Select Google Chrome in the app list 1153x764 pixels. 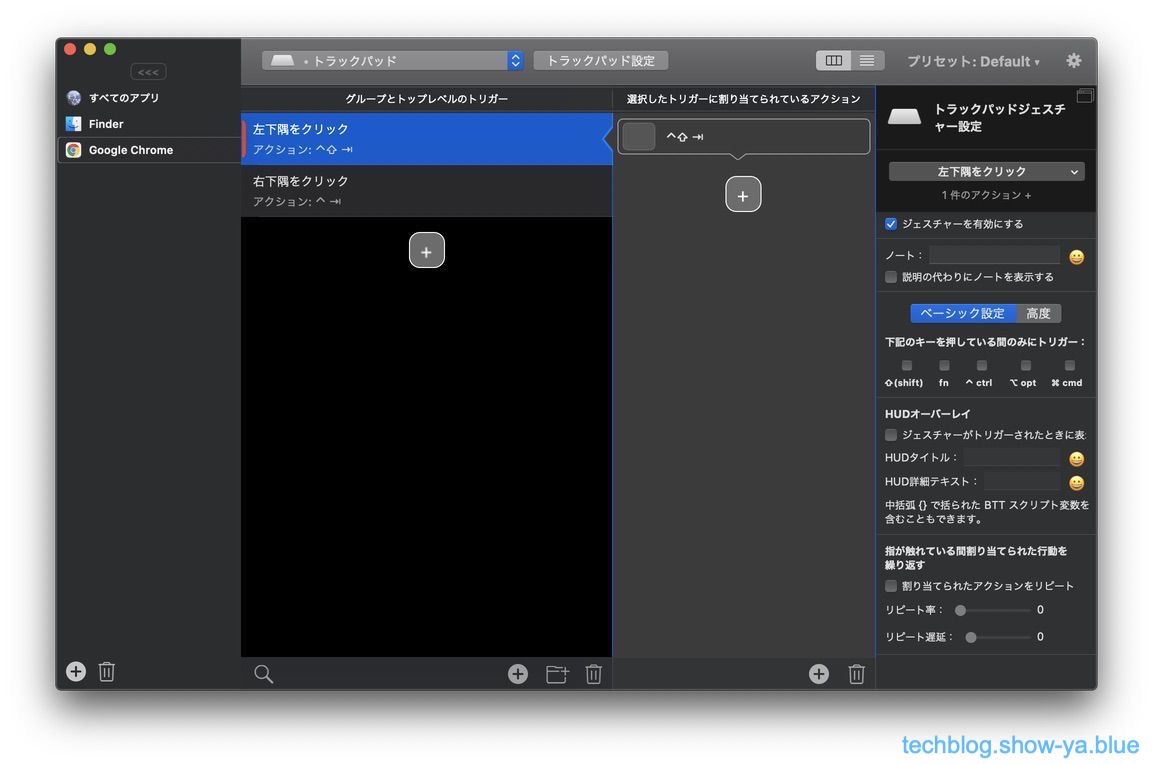click(130, 150)
